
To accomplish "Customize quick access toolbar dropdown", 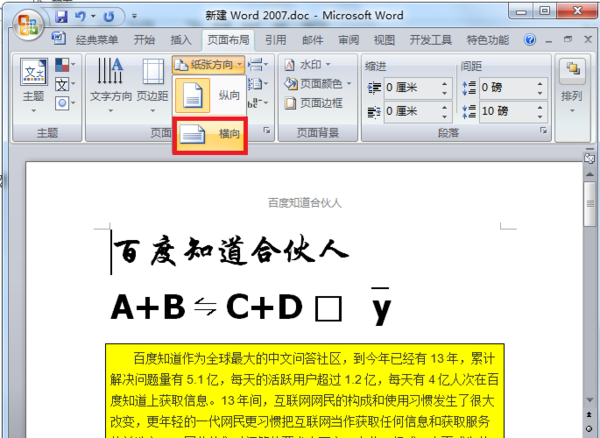I will (x=134, y=16).
